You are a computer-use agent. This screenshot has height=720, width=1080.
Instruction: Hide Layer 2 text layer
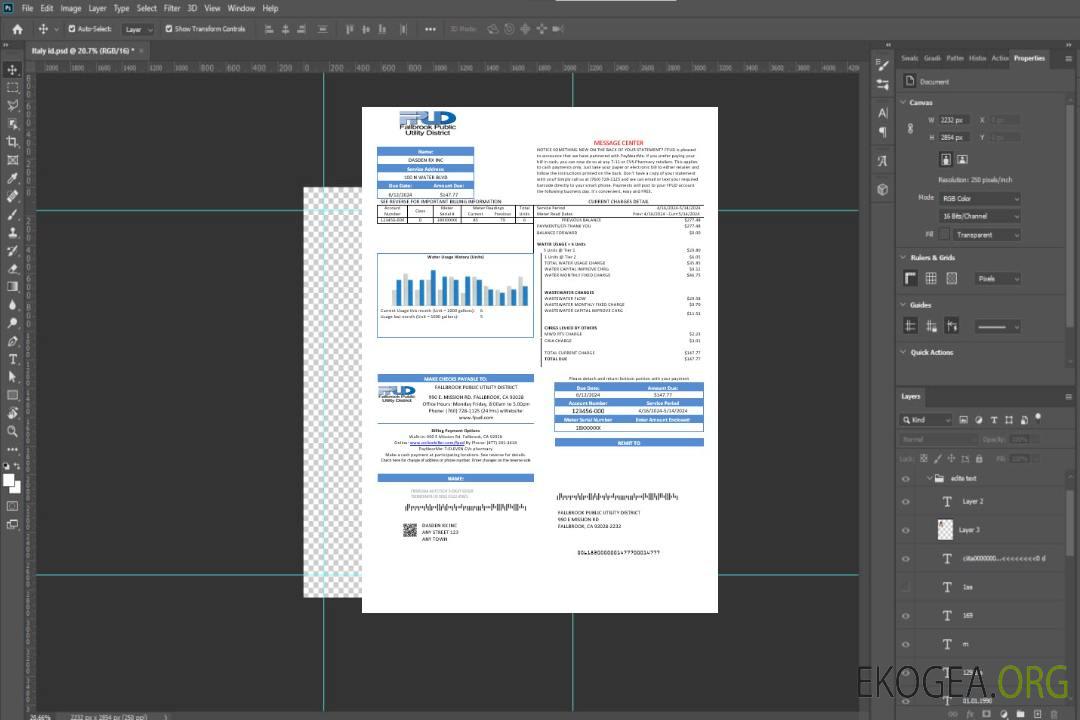[x=906, y=502]
